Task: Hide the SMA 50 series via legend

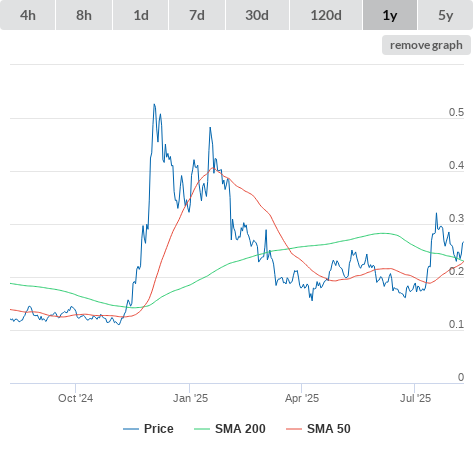Action: (318, 429)
